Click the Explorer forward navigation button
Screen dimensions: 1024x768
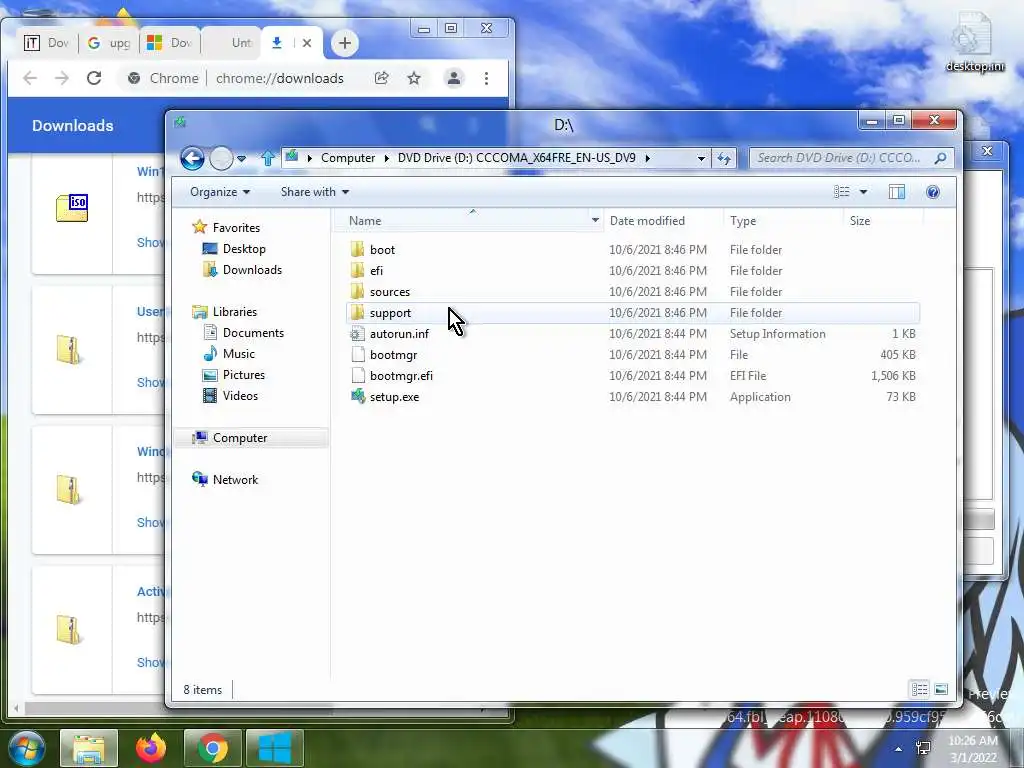pyautogui.click(x=221, y=158)
